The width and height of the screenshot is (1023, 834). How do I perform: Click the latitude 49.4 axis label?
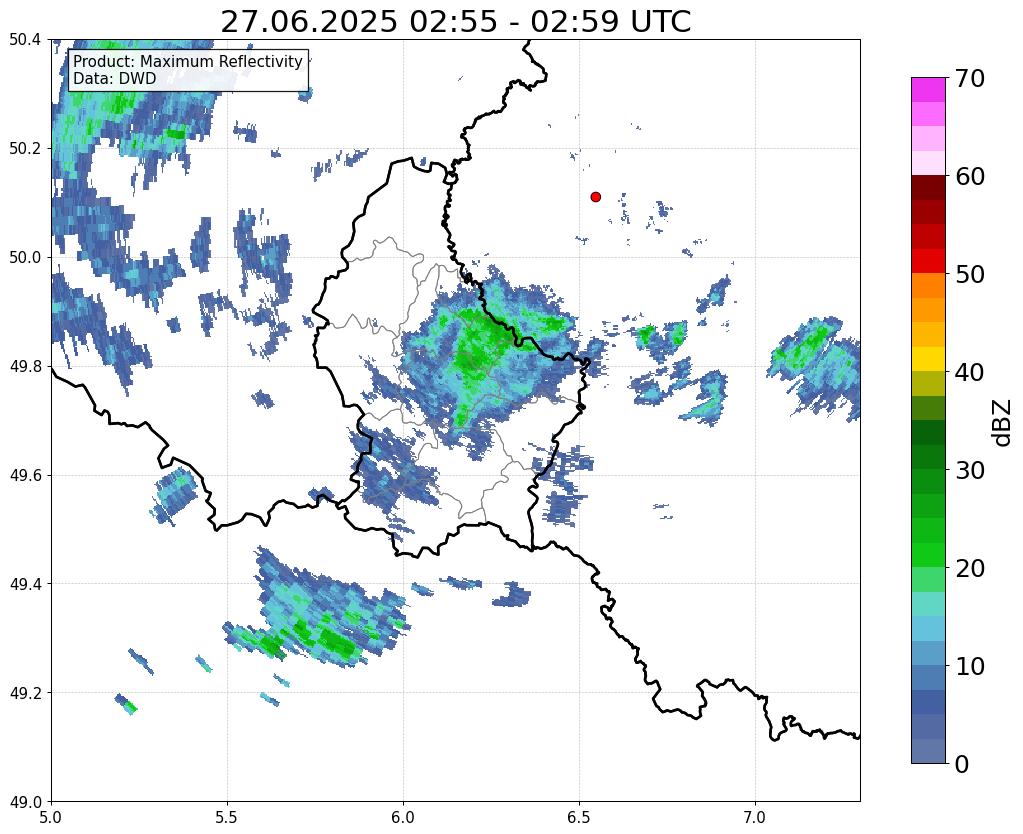25,584
